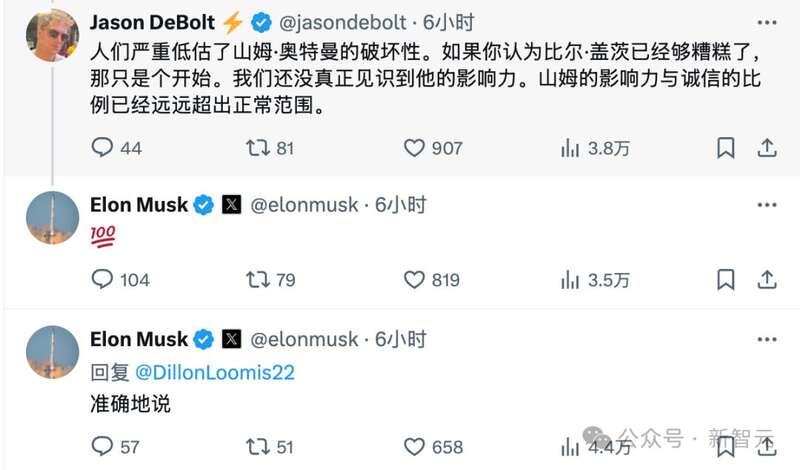
Task: Open the @jasondebolt profile handle
Action: 343,22
